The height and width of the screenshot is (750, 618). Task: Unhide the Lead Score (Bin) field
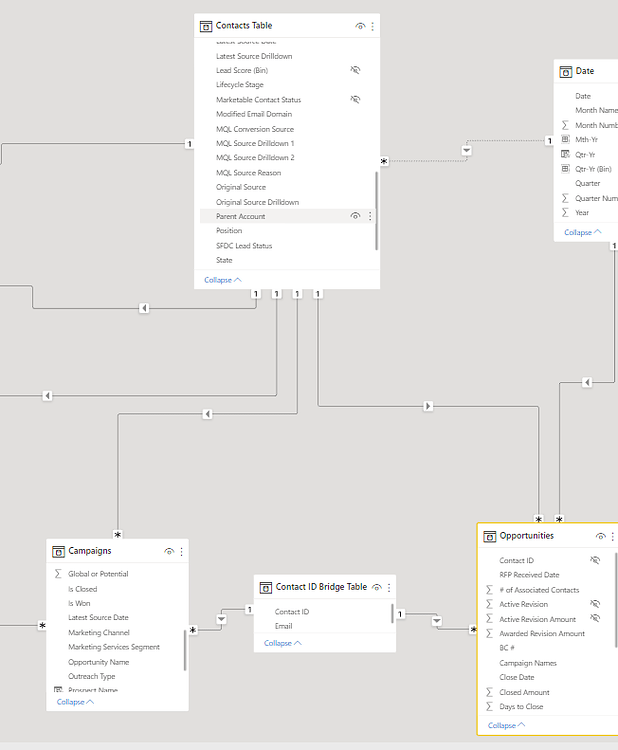[355, 71]
